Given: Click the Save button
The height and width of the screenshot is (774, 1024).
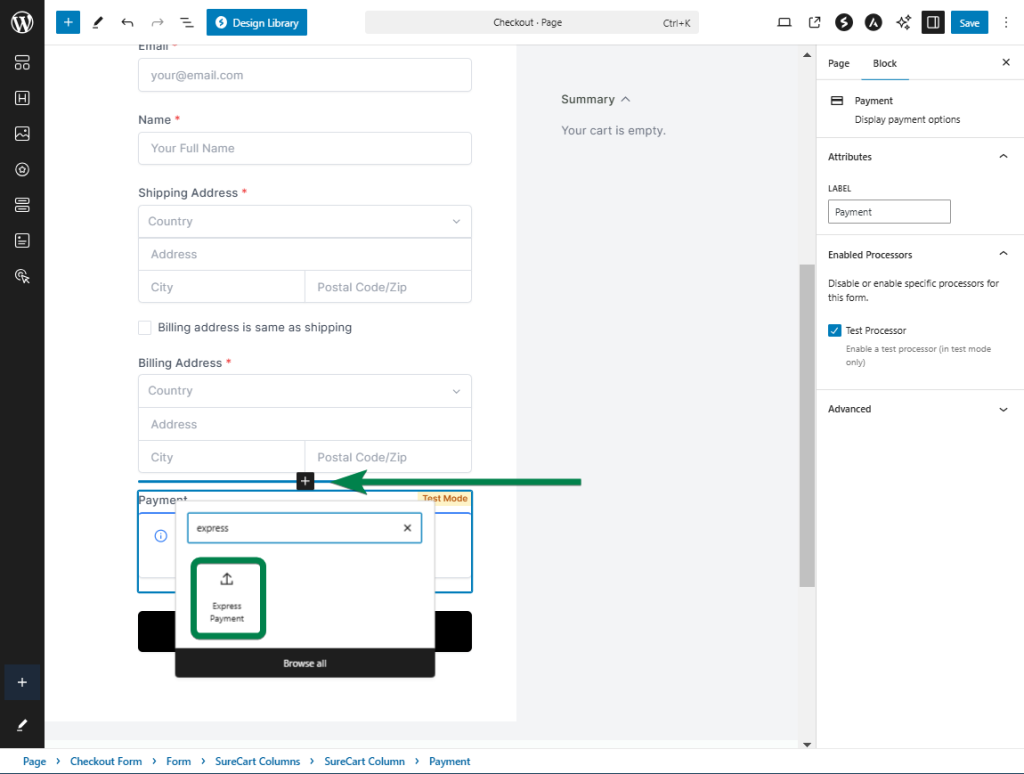Looking at the screenshot, I should point(969,22).
